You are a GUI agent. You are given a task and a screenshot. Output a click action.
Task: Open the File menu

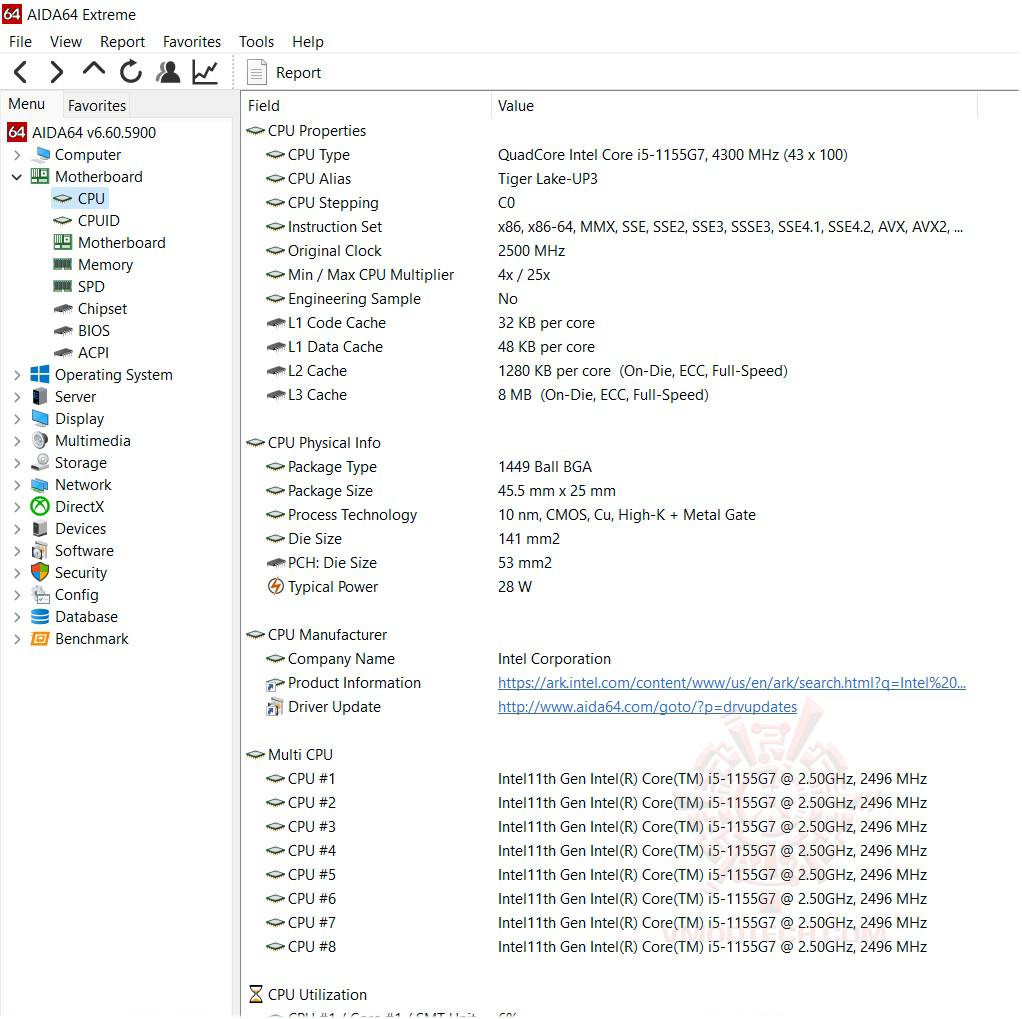pos(20,42)
